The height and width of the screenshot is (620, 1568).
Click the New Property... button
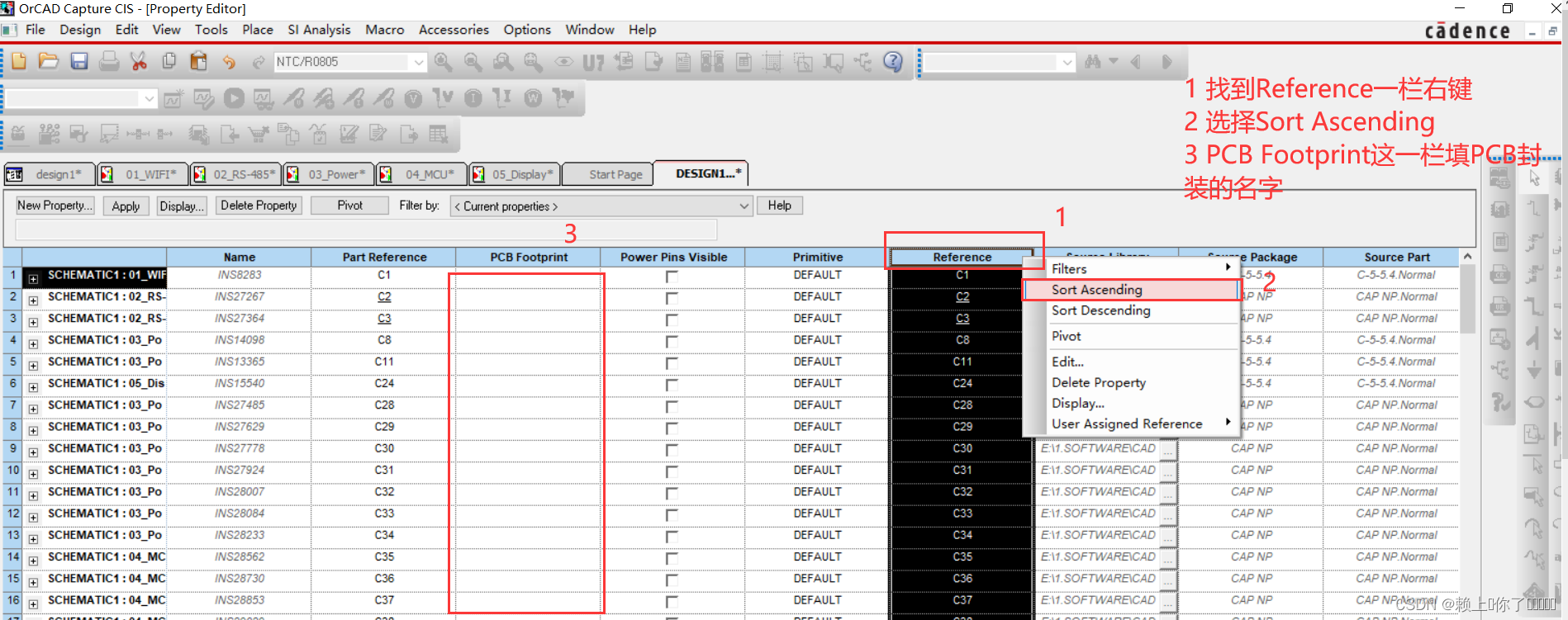point(55,206)
